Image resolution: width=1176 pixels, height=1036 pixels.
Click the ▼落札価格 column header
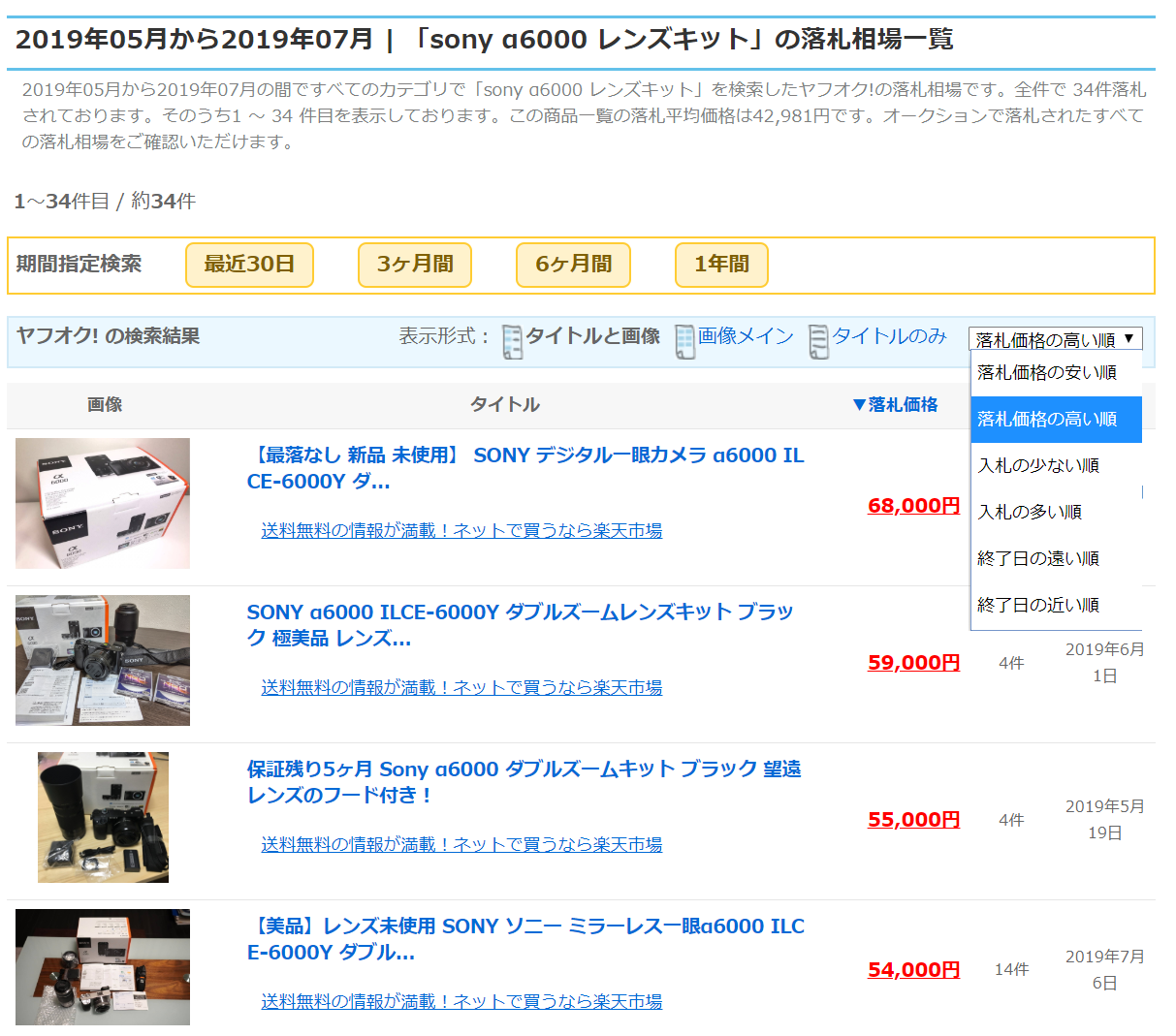click(x=894, y=405)
